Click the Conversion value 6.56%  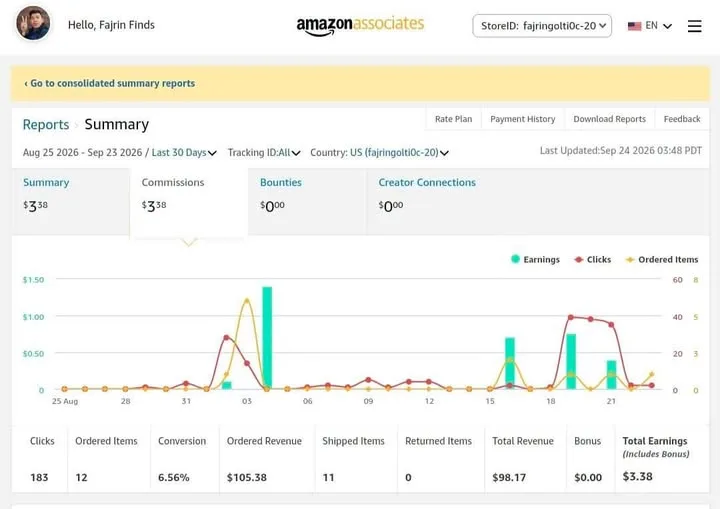(x=174, y=477)
